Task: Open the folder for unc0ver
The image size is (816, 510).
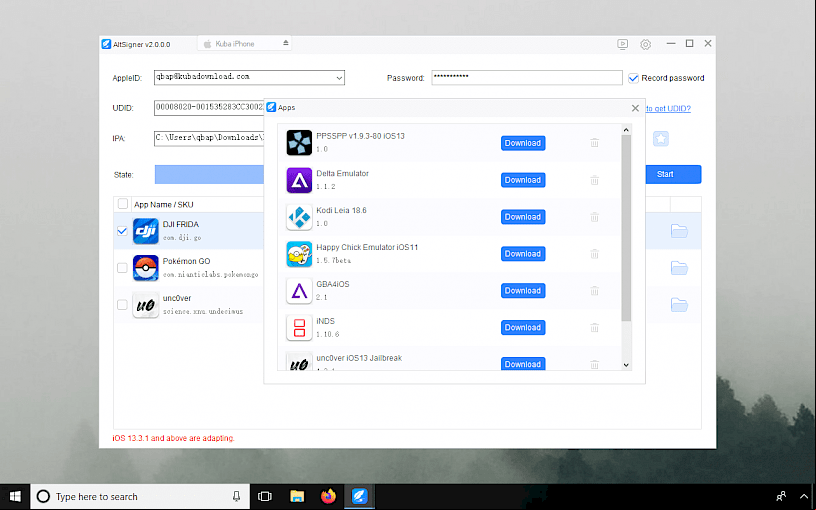Action: coord(679,304)
